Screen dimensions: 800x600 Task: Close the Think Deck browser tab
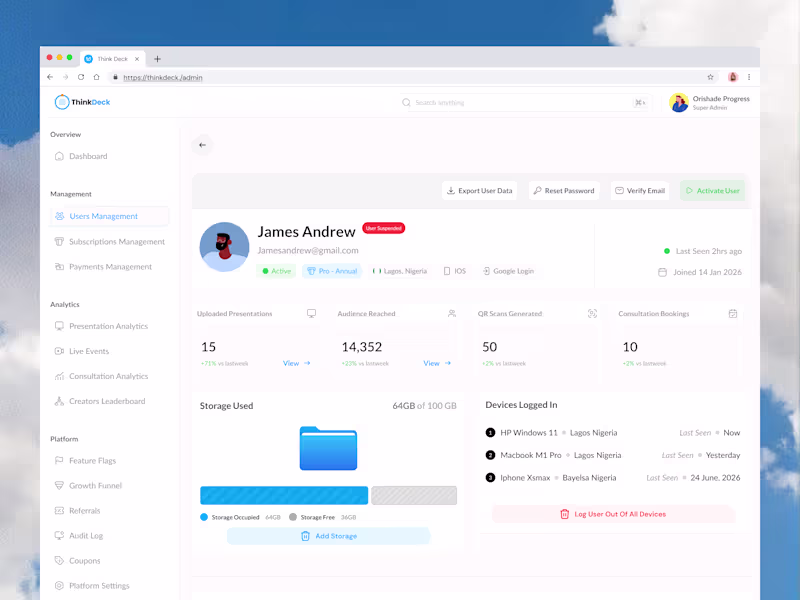(x=137, y=59)
